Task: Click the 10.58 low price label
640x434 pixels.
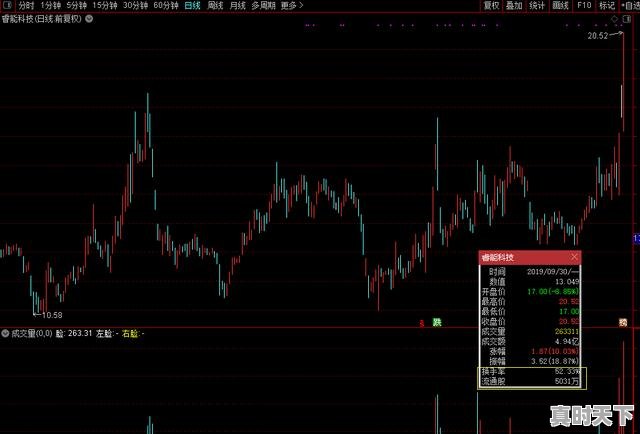Action: [x=52, y=315]
